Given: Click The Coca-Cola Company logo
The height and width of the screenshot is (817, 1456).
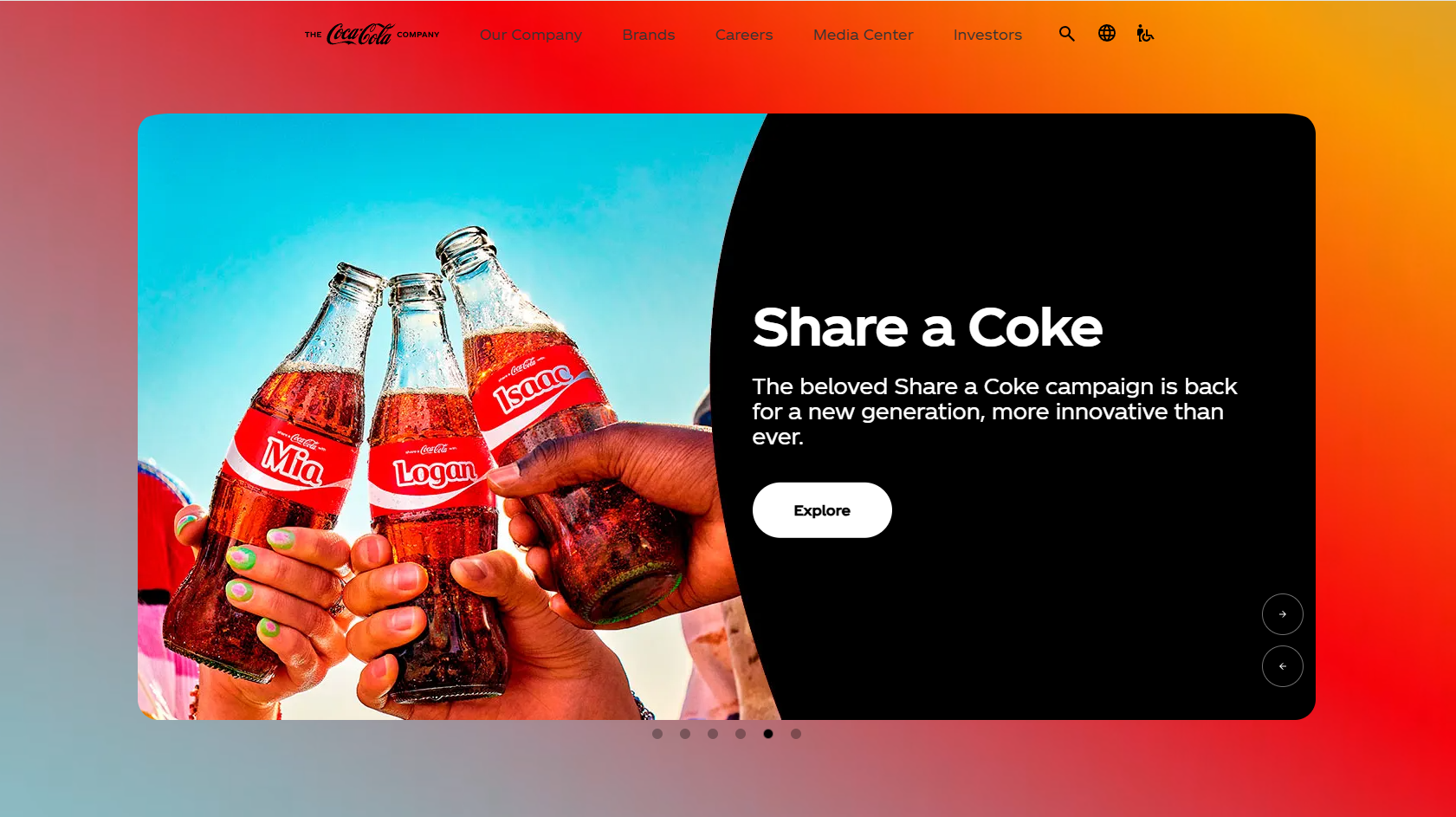Looking at the screenshot, I should click(372, 35).
